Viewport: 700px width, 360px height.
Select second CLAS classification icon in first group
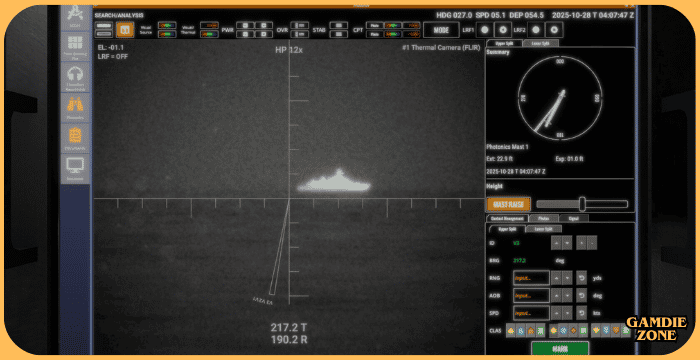click(521, 331)
